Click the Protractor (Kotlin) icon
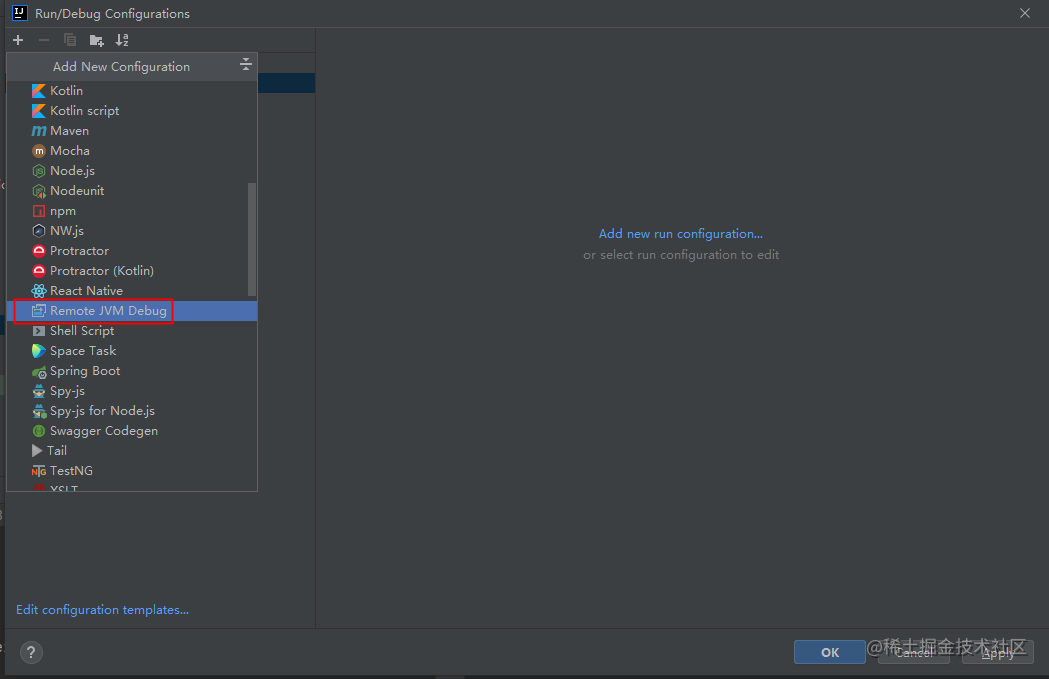 coord(39,271)
